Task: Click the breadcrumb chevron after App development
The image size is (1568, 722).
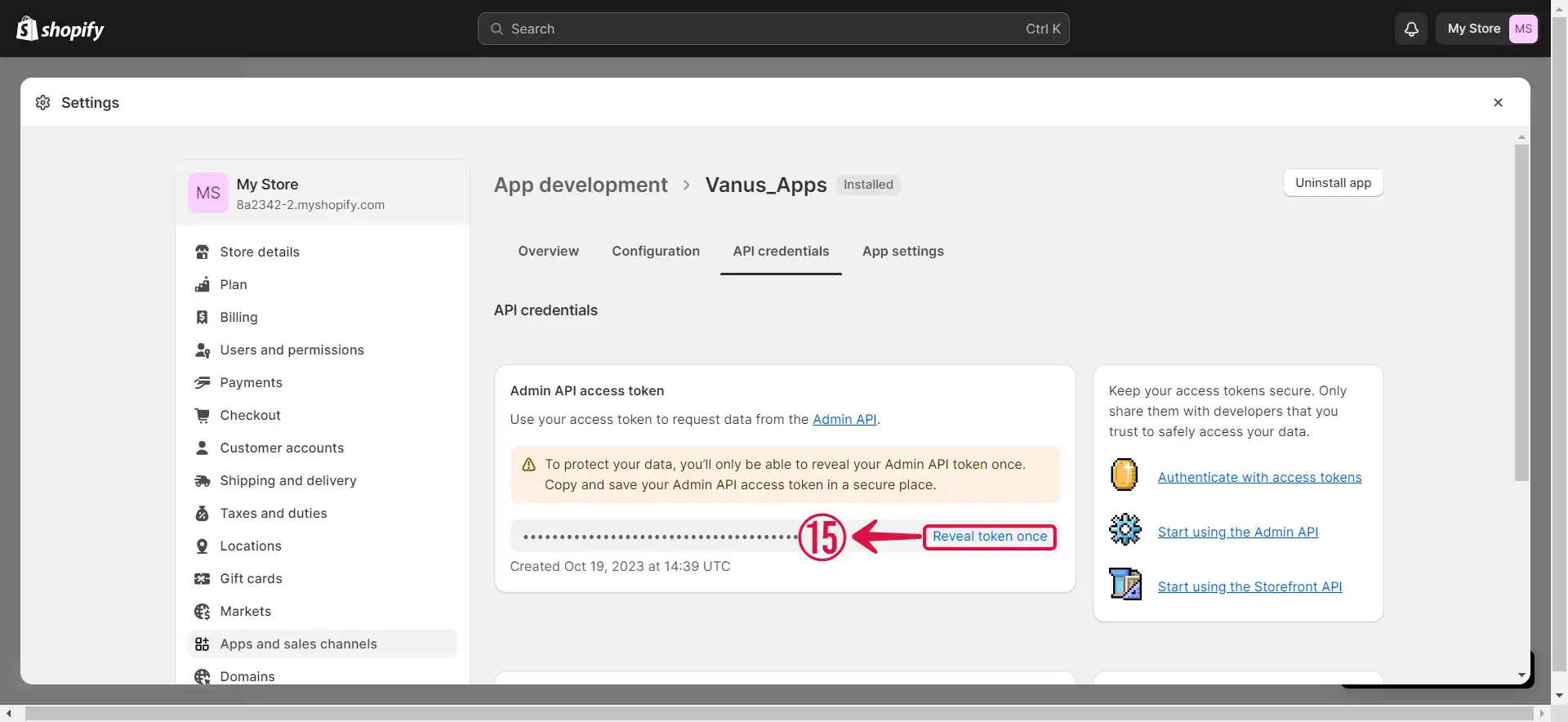Action: (x=687, y=185)
